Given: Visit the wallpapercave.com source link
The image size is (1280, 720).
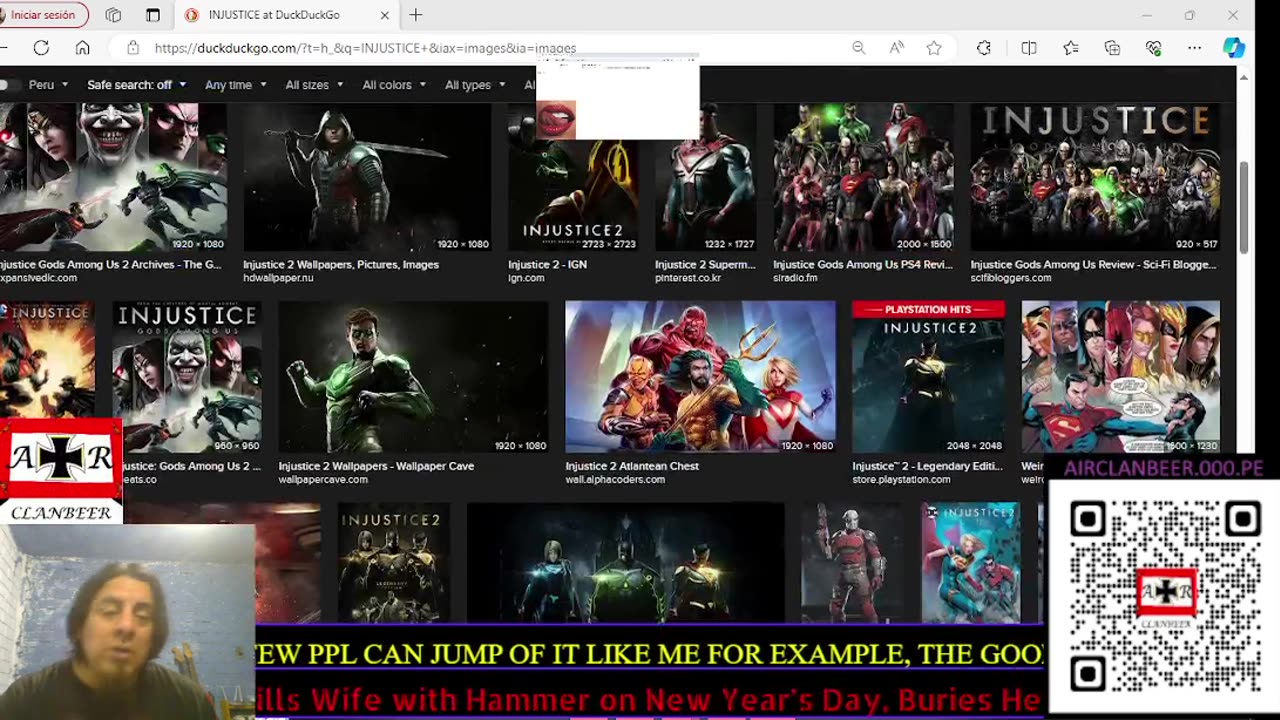Looking at the screenshot, I should coord(323,480).
